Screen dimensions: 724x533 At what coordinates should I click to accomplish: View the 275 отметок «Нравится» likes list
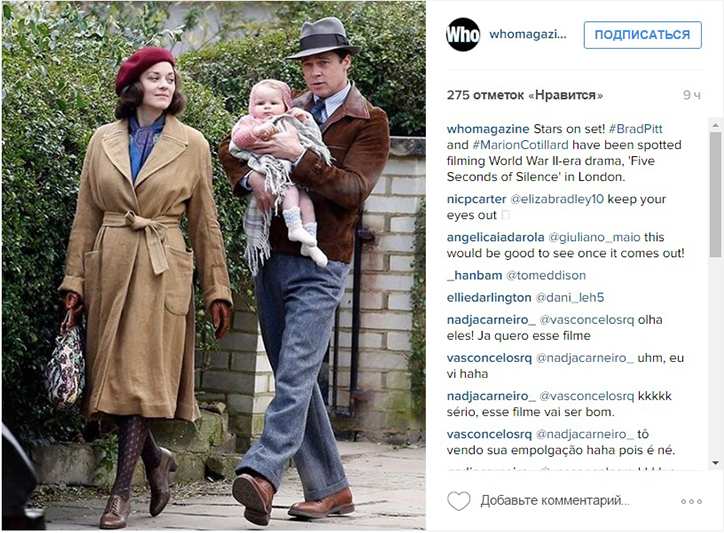(525, 95)
